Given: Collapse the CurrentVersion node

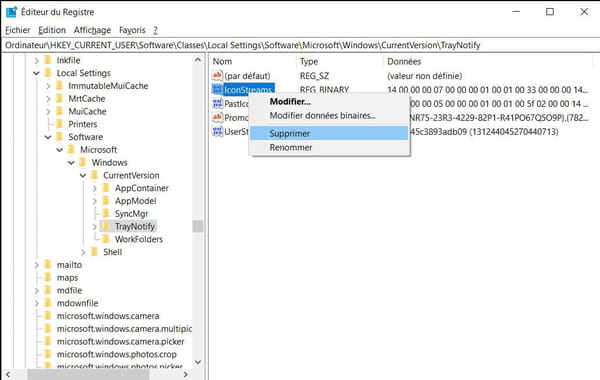Looking at the screenshot, I should (83, 176).
